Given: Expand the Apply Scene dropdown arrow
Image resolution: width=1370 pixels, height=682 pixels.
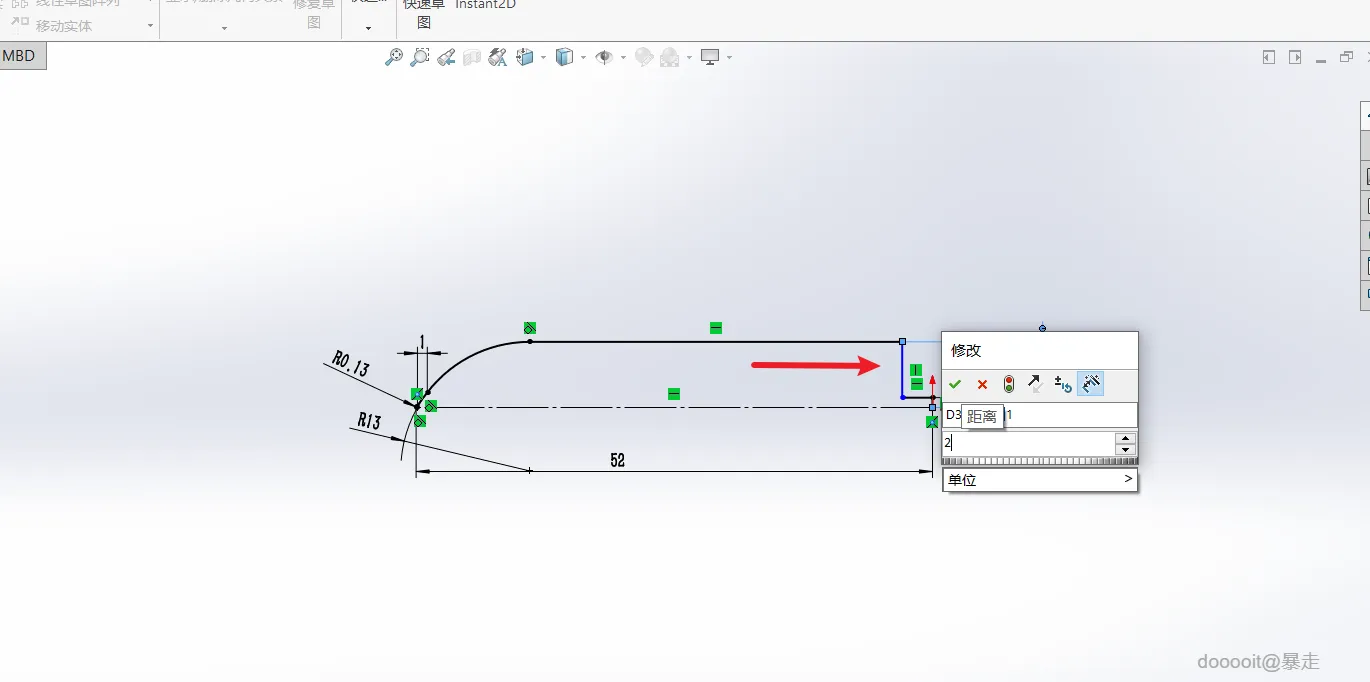Looking at the screenshot, I should 689,58.
